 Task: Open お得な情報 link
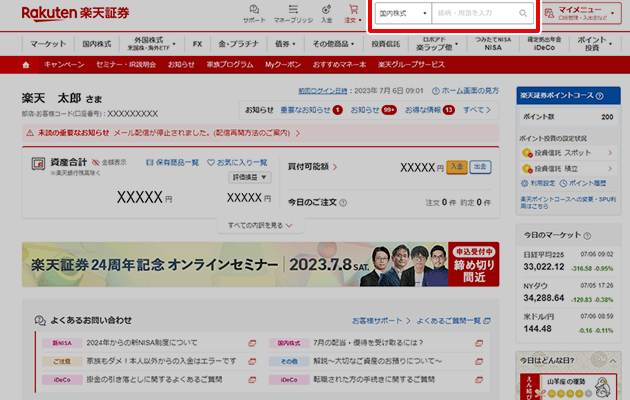coord(429,110)
